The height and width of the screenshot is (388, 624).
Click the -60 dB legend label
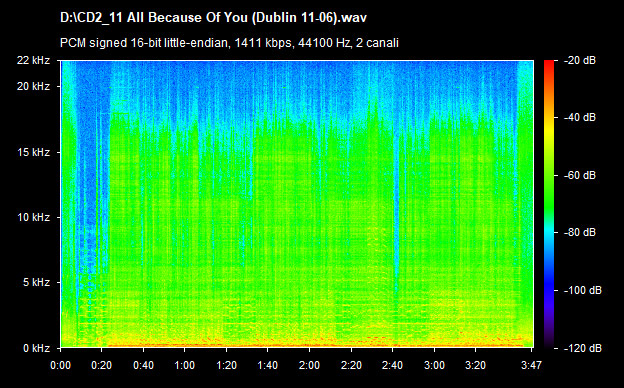click(580, 175)
